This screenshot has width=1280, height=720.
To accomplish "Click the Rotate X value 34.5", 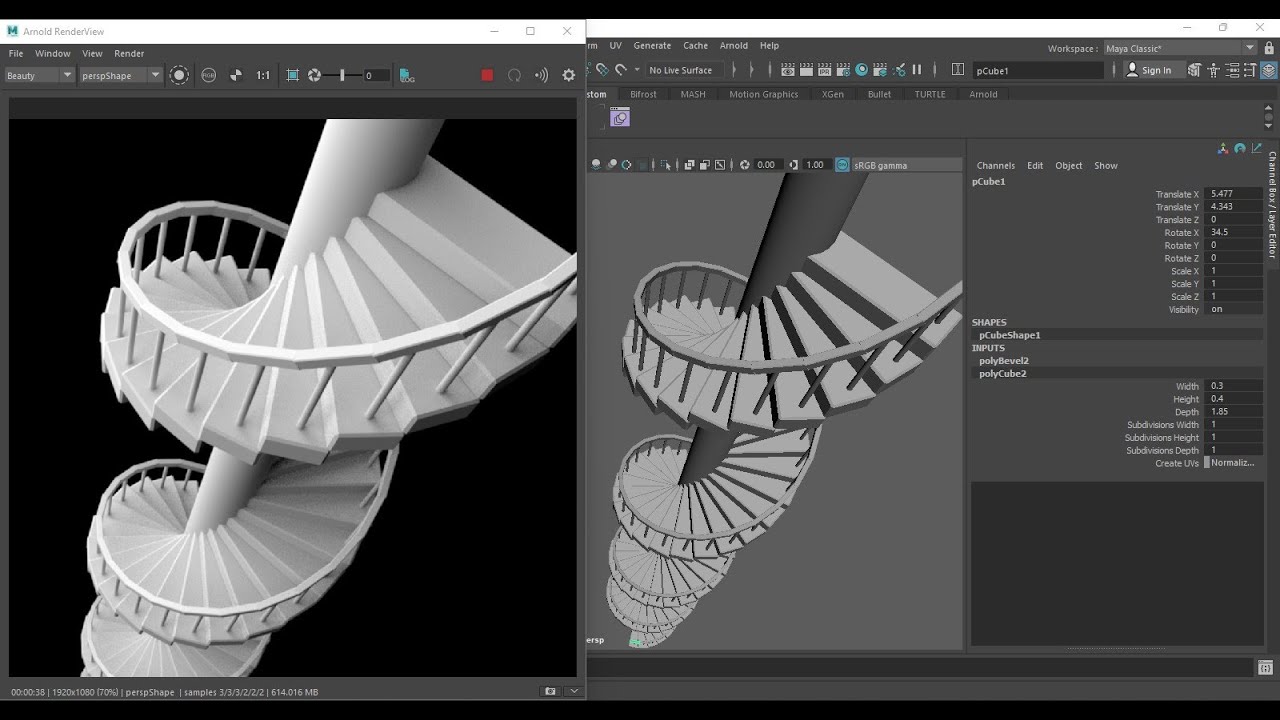I will point(1235,232).
